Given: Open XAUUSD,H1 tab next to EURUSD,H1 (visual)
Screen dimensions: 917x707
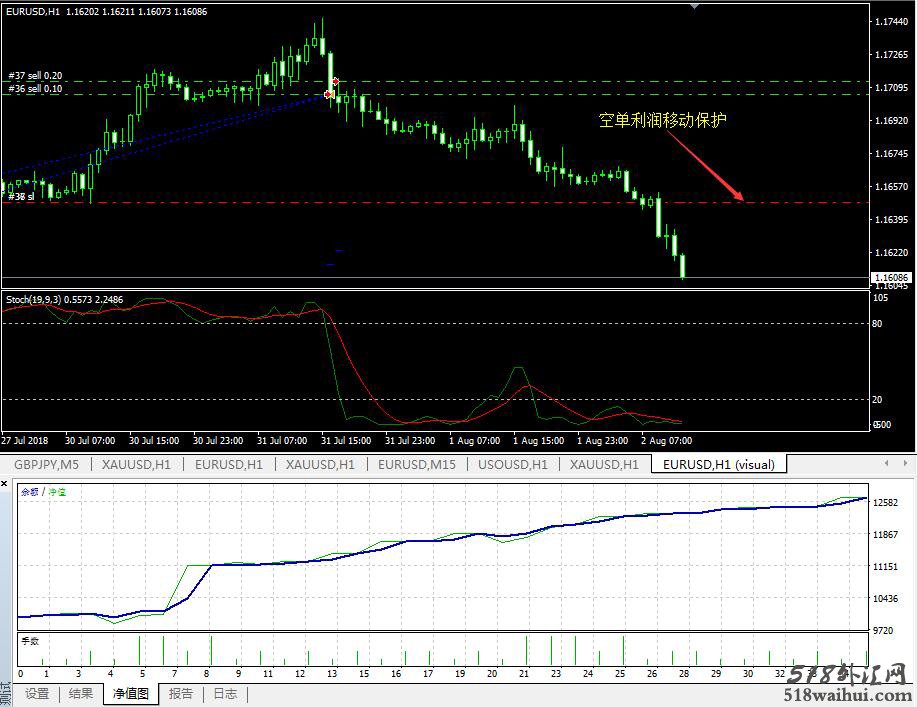Looking at the screenshot, I should [604, 464].
